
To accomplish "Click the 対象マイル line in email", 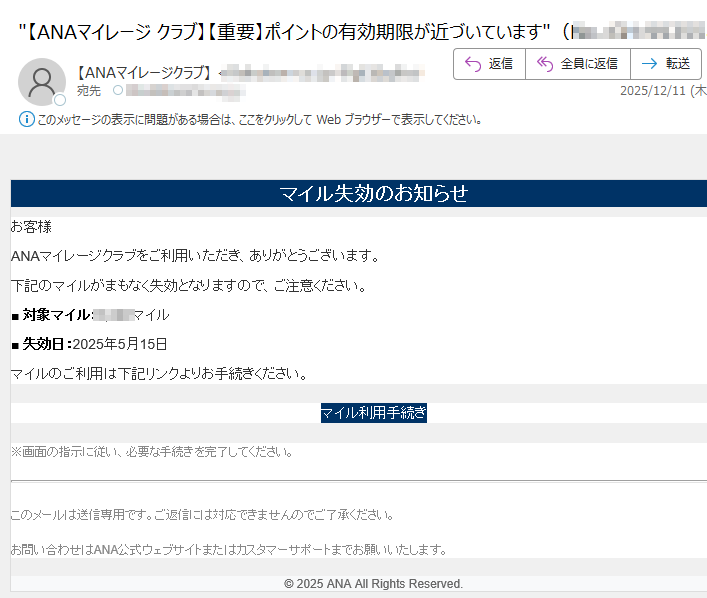I will (x=90, y=315).
